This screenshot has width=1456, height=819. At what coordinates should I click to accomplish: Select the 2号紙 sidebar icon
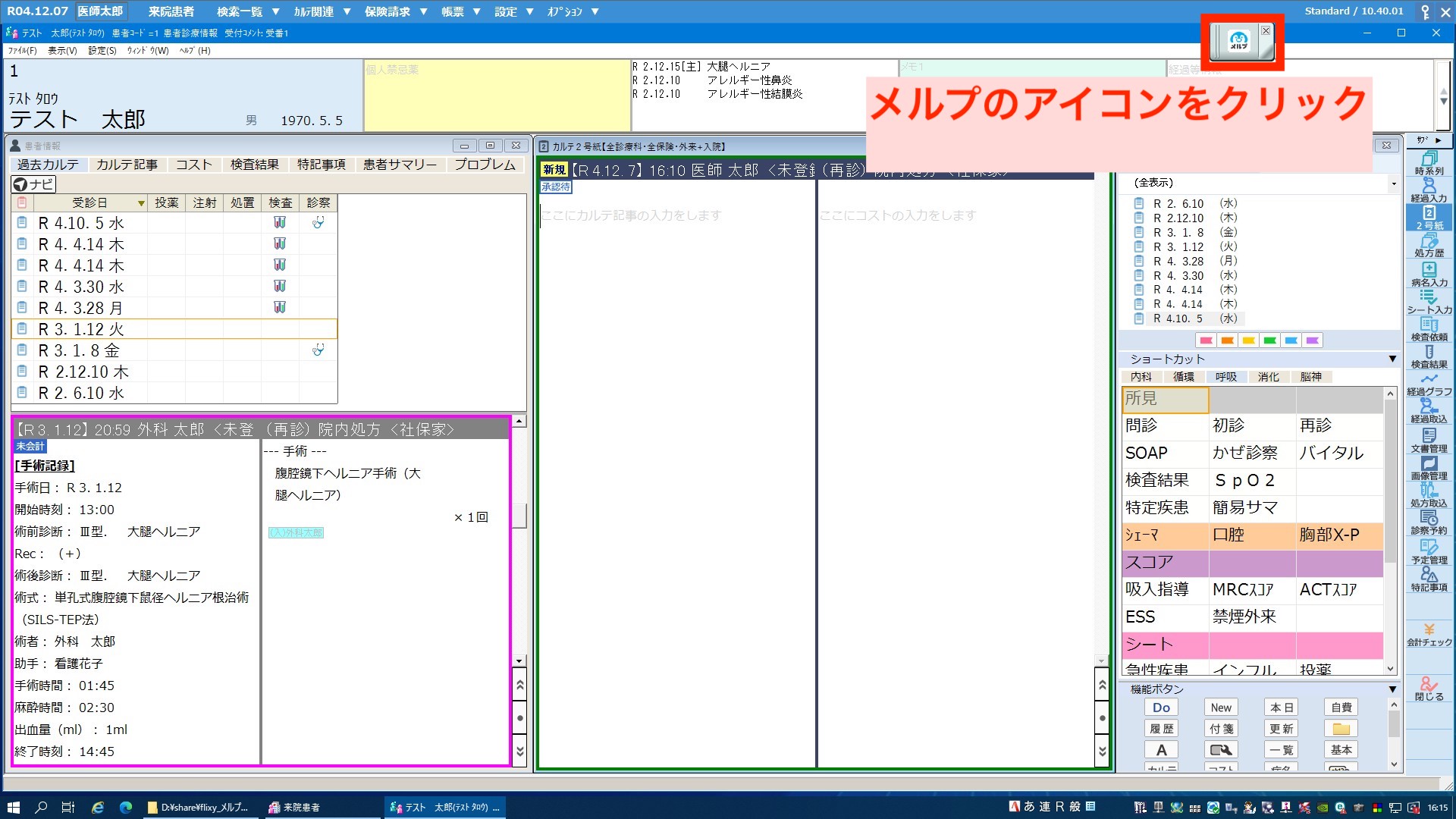click(1429, 218)
